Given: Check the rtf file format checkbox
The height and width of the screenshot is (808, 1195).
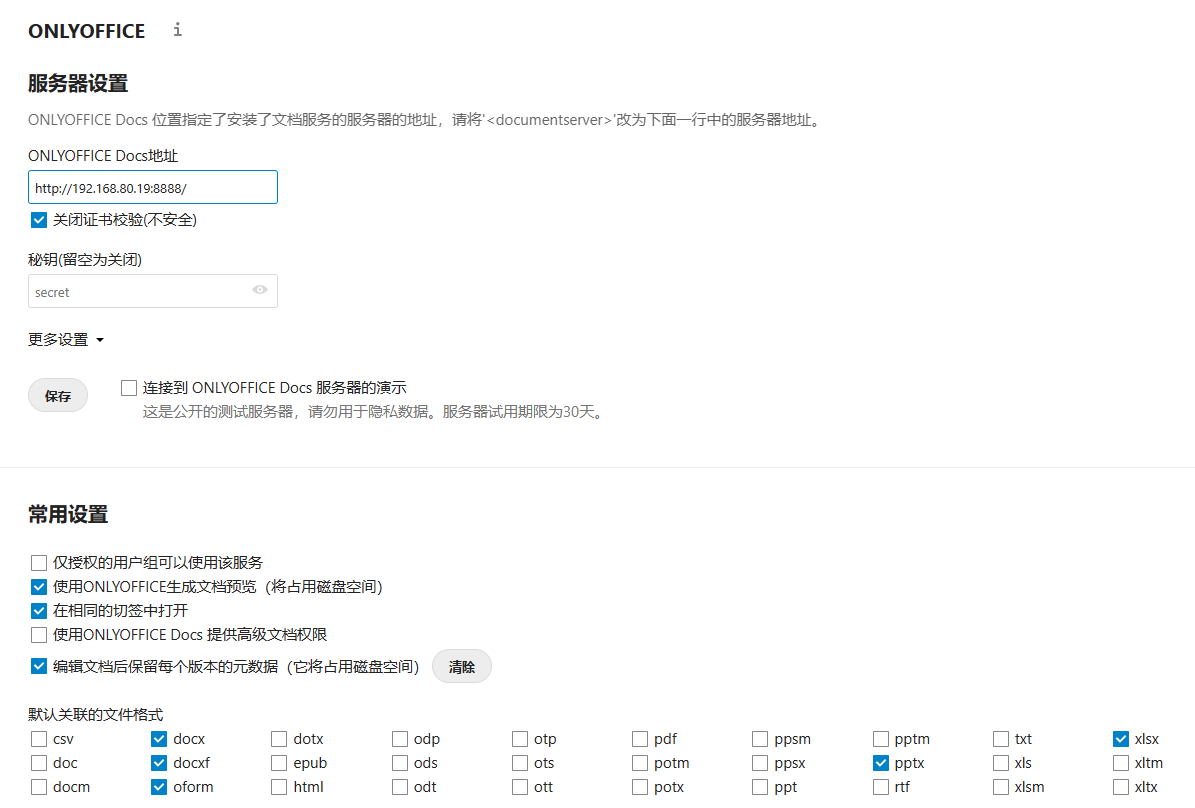Looking at the screenshot, I should (880, 787).
